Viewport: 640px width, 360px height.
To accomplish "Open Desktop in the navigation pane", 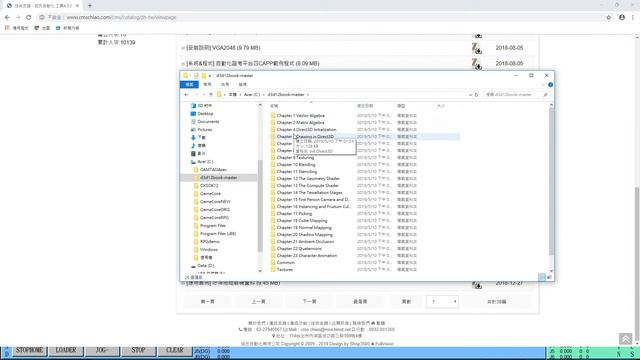I will coord(202,114).
